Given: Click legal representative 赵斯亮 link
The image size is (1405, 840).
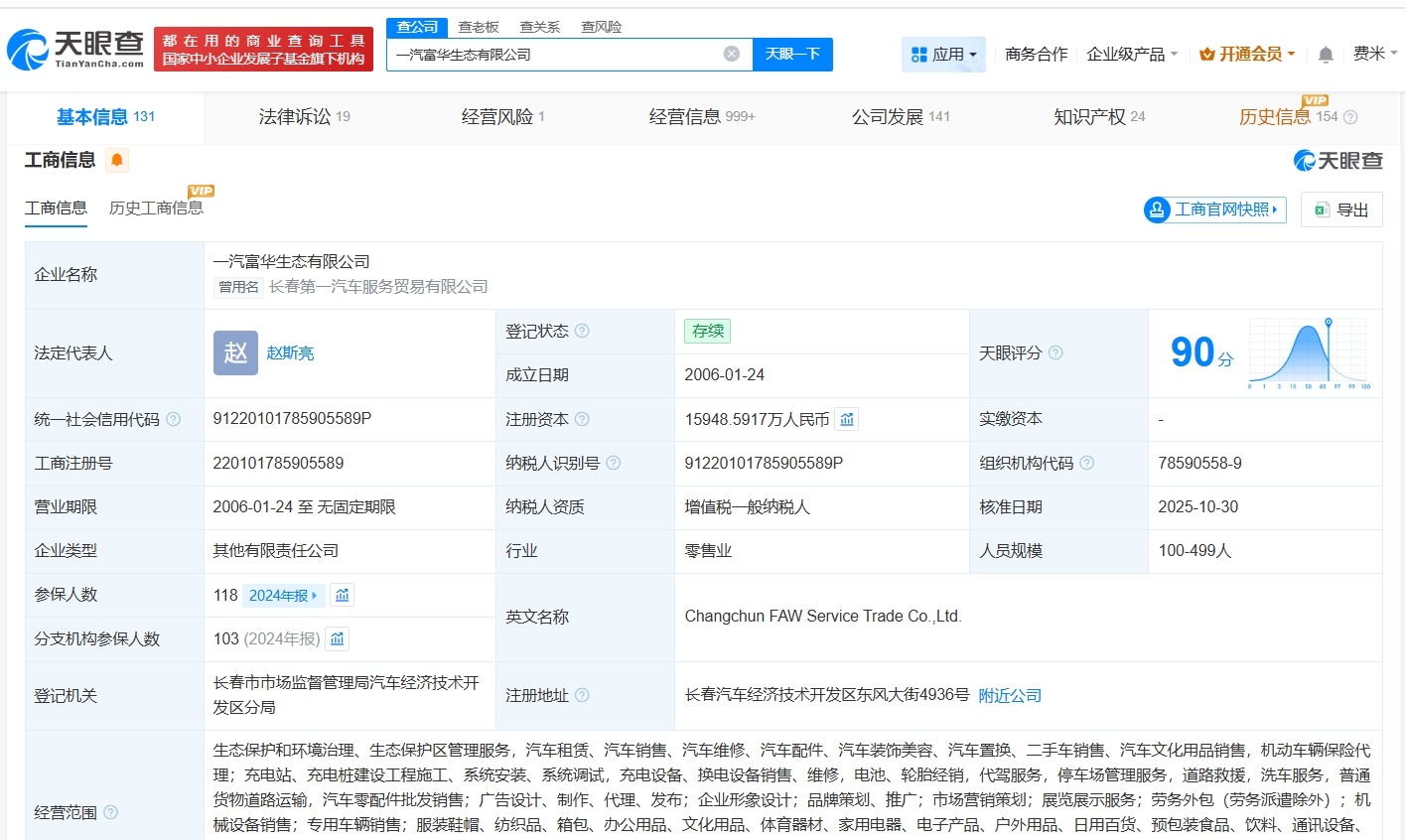Looking at the screenshot, I should coord(289,353).
